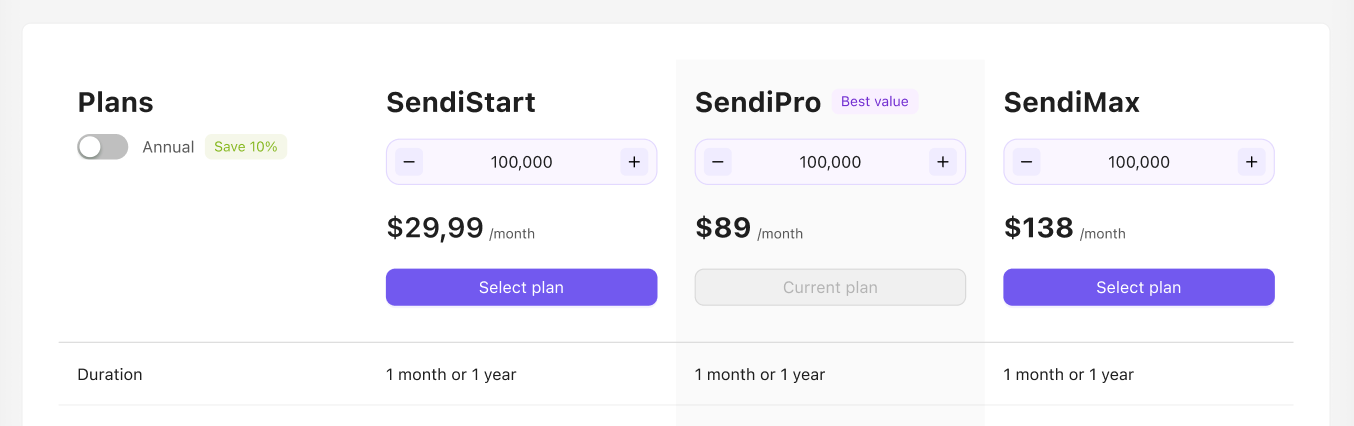Click the disabled Current plan button
This screenshot has width=1354, height=426.
click(x=830, y=287)
